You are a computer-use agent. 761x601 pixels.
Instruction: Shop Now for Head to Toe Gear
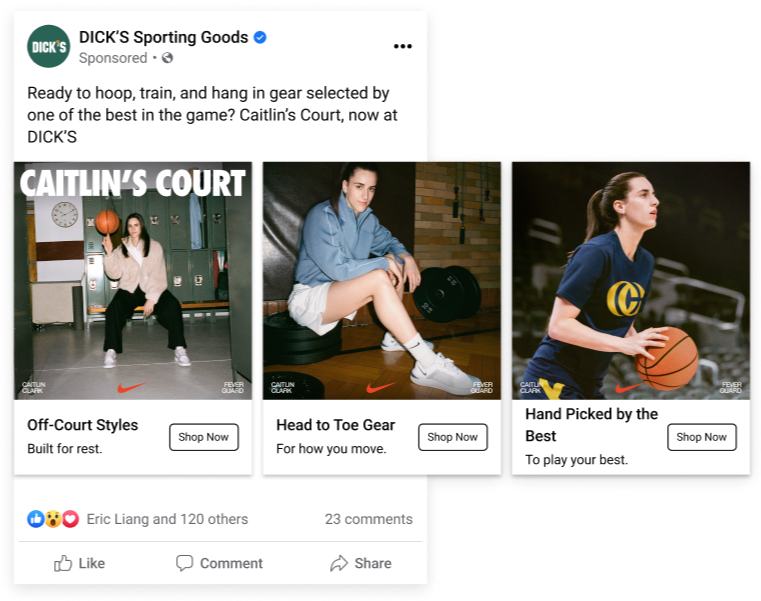coord(453,437)
